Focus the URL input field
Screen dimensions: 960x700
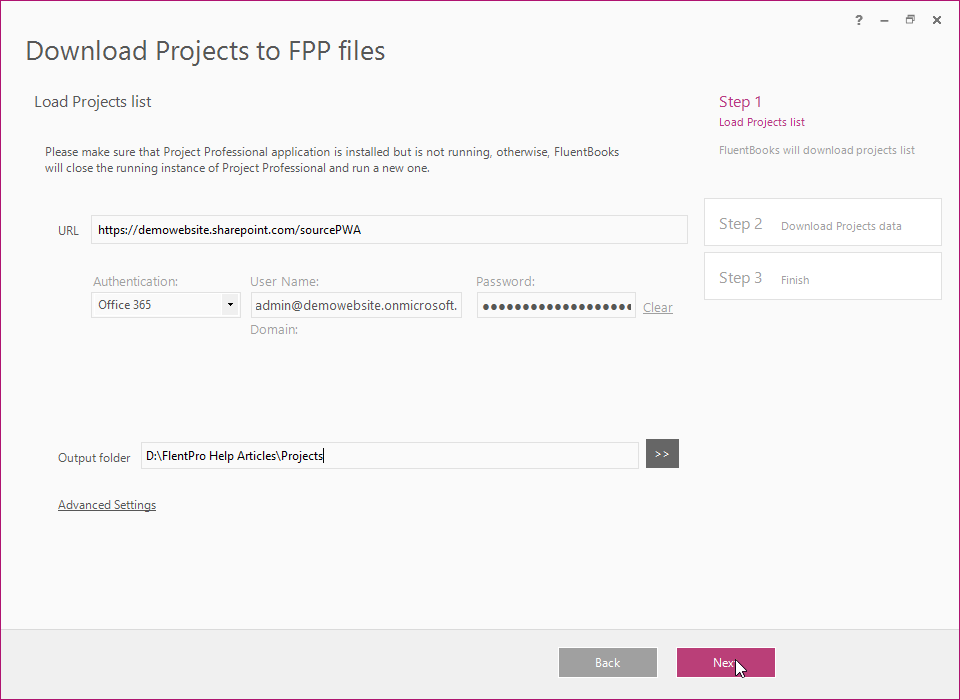[x=389, y=230]
